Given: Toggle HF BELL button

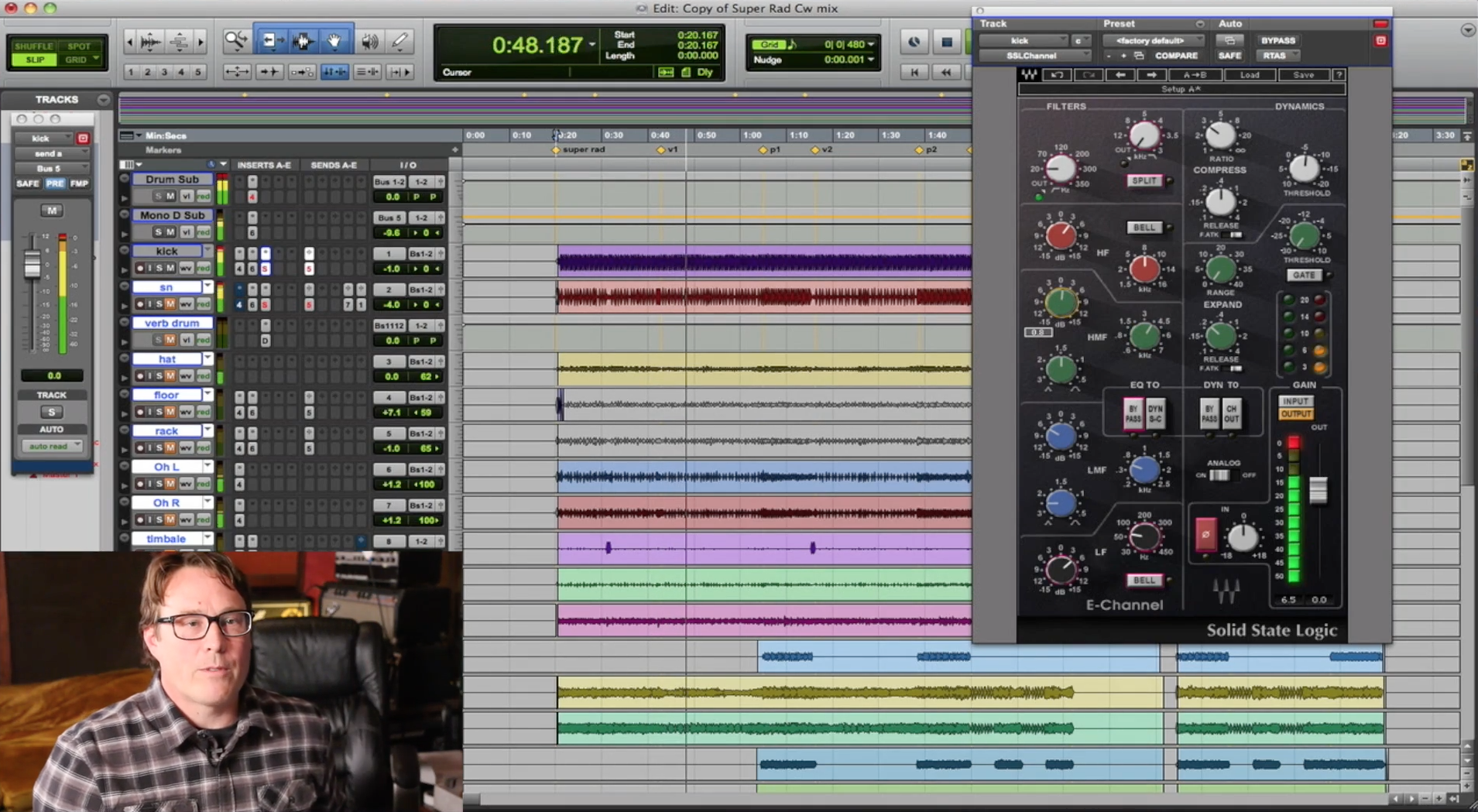Looking at the screenshot, I should coord(1144,228).
